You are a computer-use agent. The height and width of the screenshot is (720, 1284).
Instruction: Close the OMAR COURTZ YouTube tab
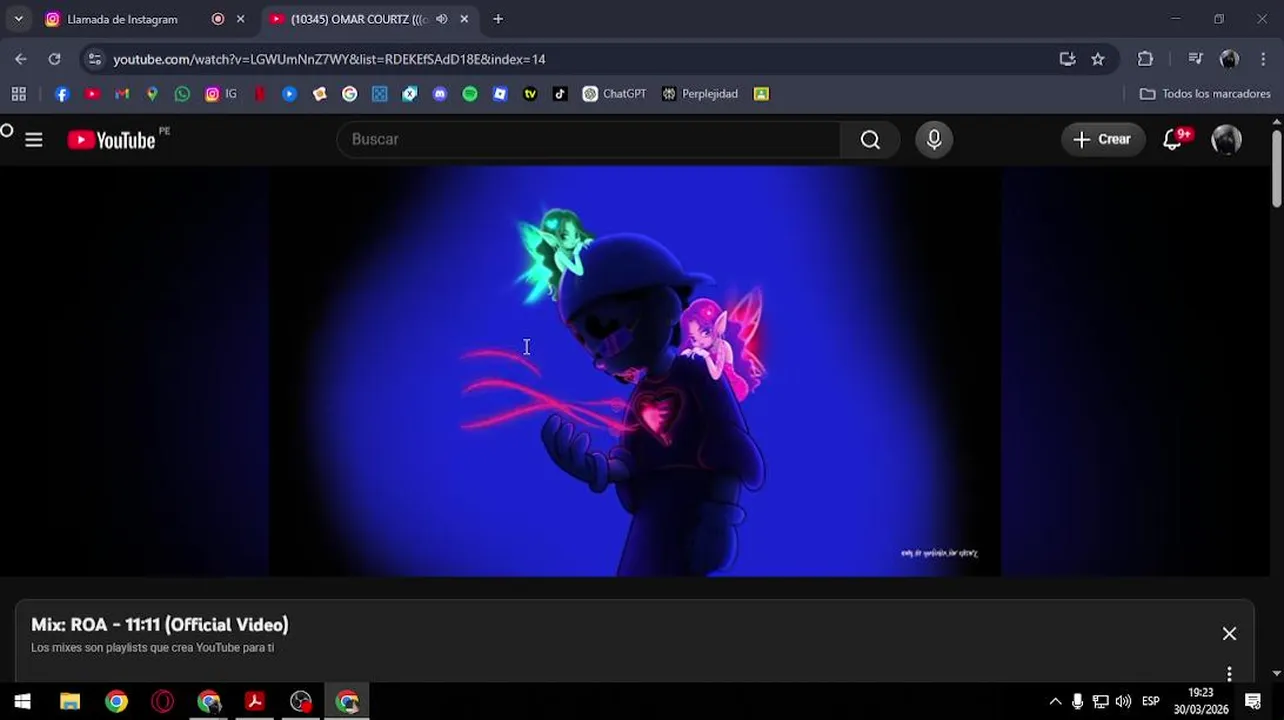pos(464,19)
